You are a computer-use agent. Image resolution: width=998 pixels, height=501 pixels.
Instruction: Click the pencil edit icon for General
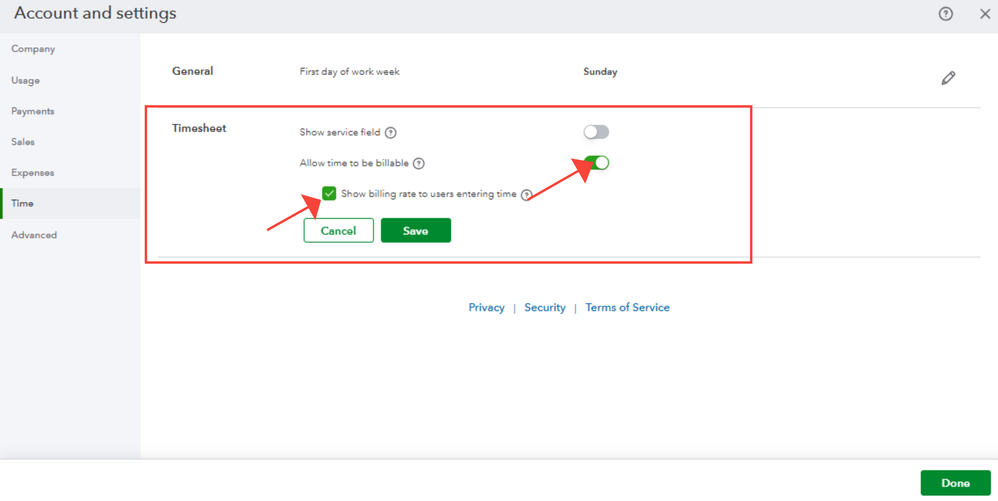948,78
